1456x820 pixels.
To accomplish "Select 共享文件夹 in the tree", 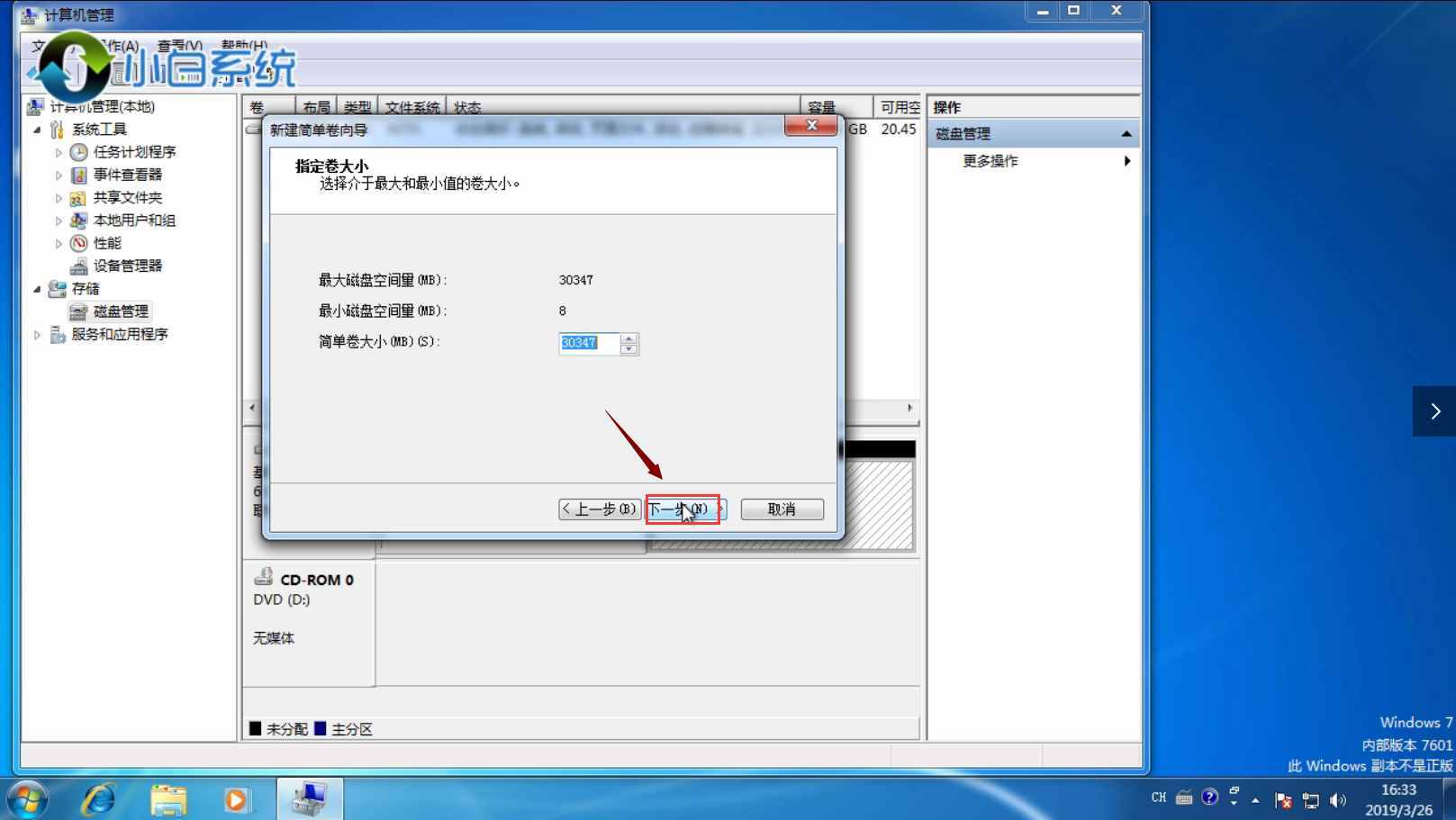I will coord(128,197).
